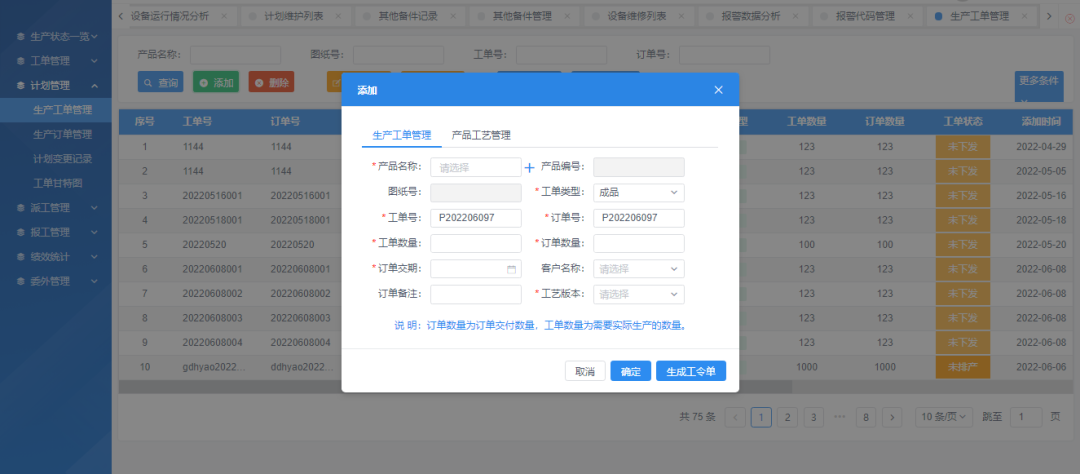Click the 确定 button in the dialog

click(x=630, y=371)
